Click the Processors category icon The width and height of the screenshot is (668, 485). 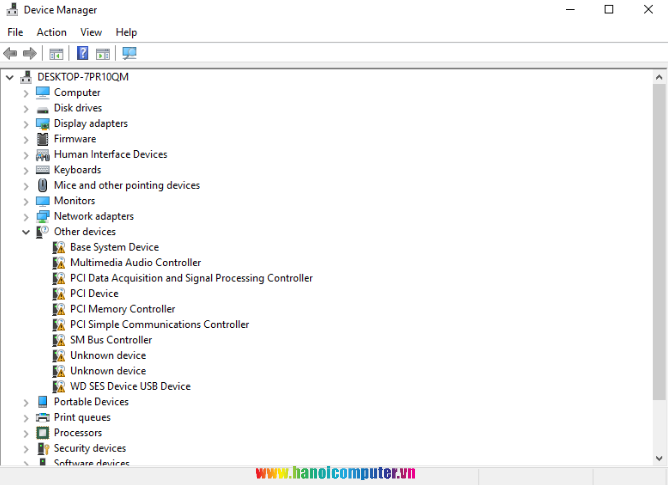pyautogui.click(x=43, y=433)
